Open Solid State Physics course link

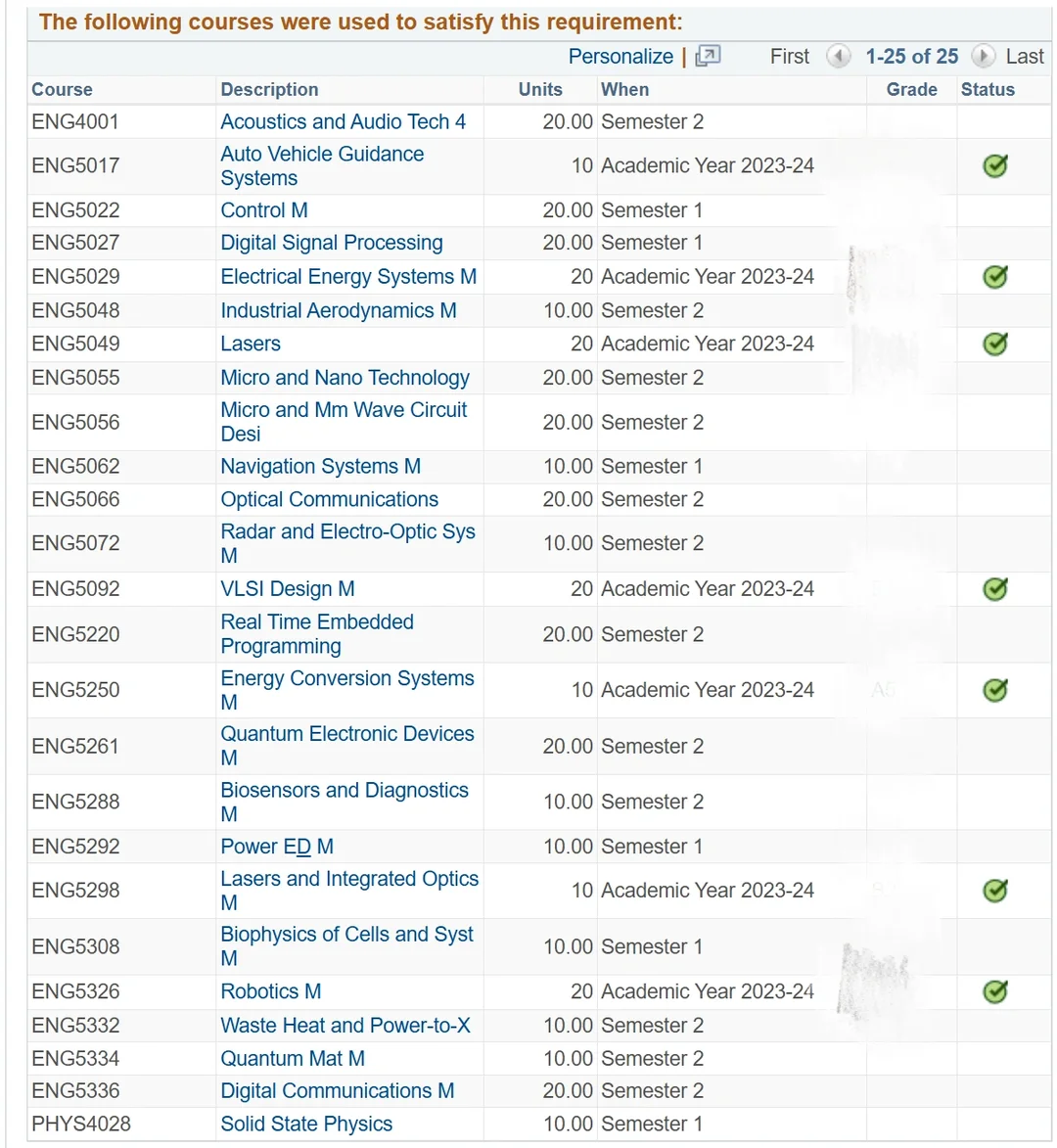306,1124
